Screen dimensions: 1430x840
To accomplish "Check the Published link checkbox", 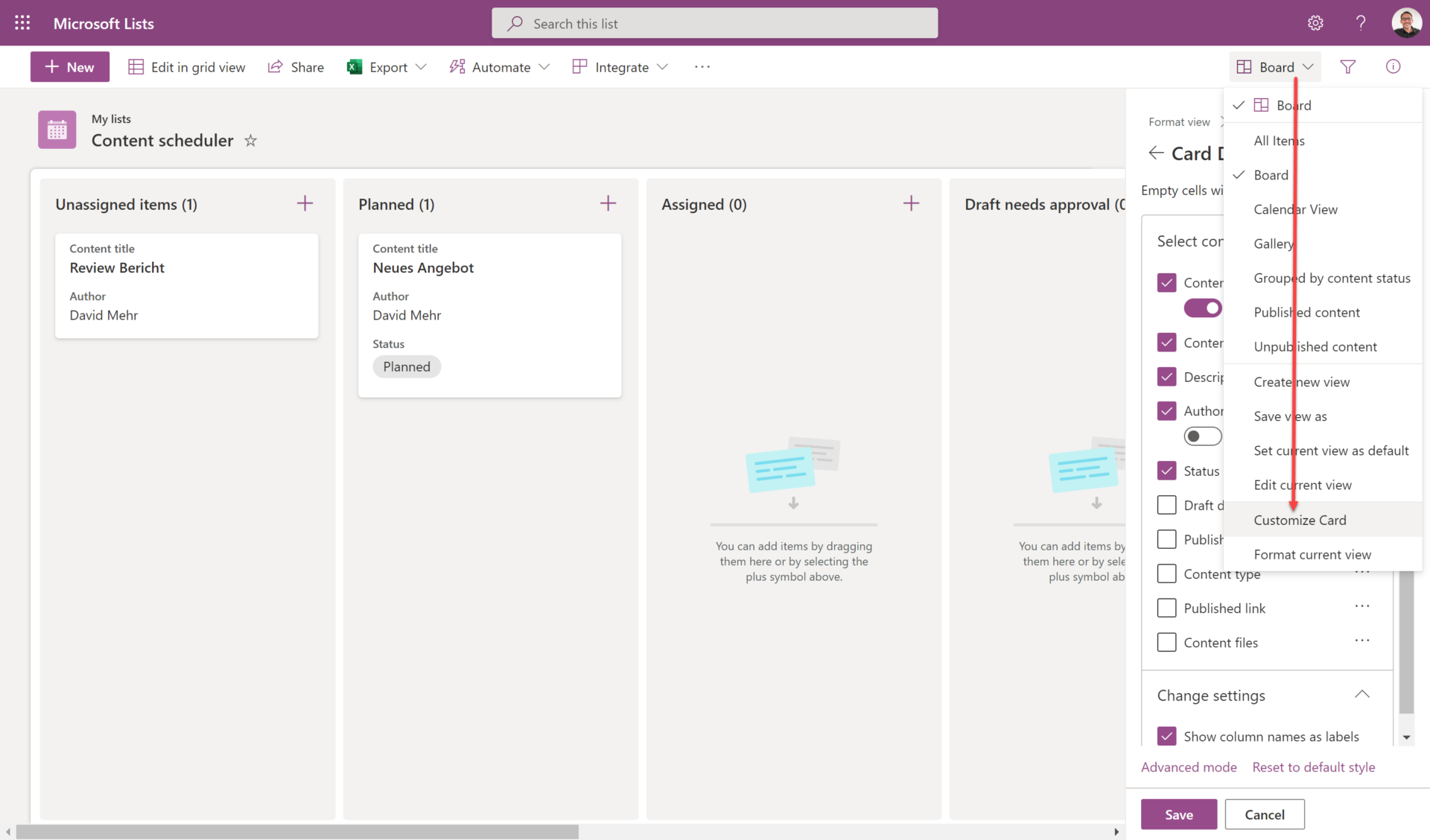I will [x=1166, y=608].
